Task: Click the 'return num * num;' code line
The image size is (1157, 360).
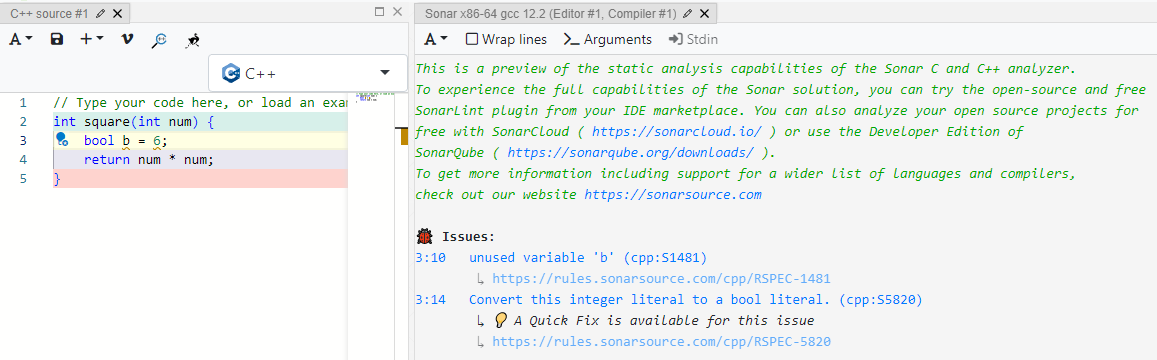Action: (148, 159)
